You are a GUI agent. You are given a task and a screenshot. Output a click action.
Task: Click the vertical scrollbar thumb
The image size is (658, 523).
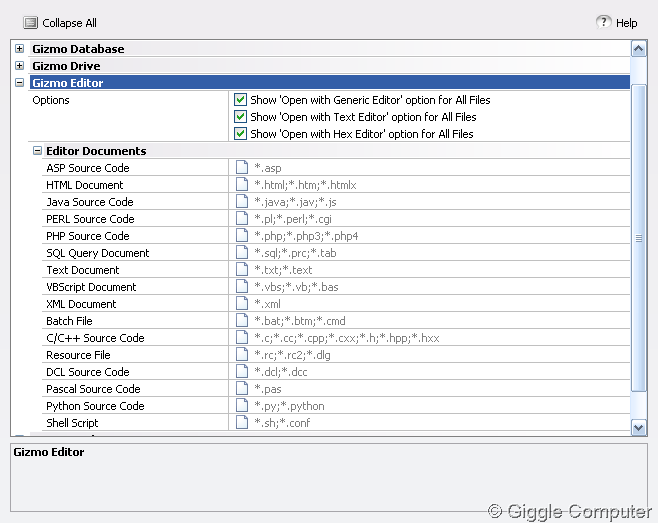click(639, 238)
